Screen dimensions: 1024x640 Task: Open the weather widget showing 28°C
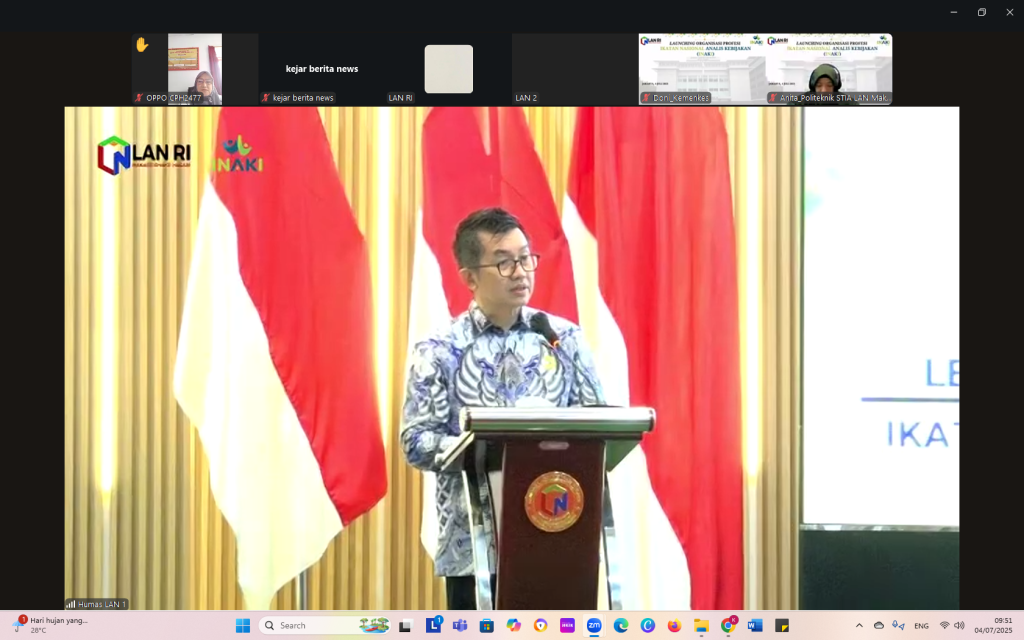coord(50,625)
